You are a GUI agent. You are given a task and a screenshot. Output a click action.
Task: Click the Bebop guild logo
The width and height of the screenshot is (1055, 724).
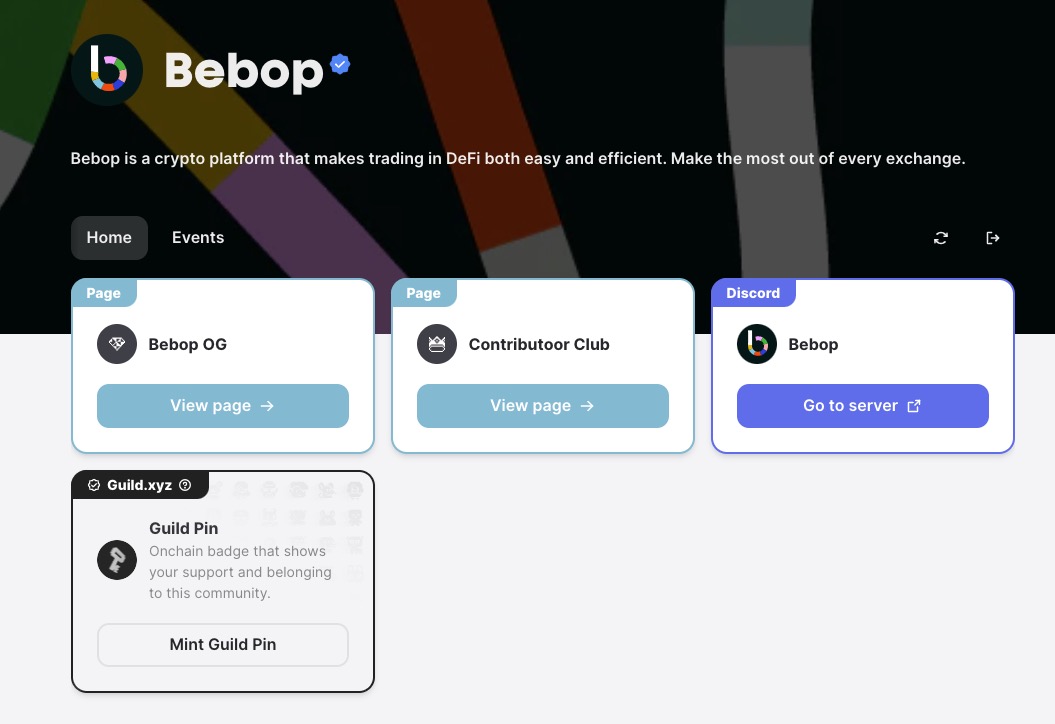coord(107,70)
